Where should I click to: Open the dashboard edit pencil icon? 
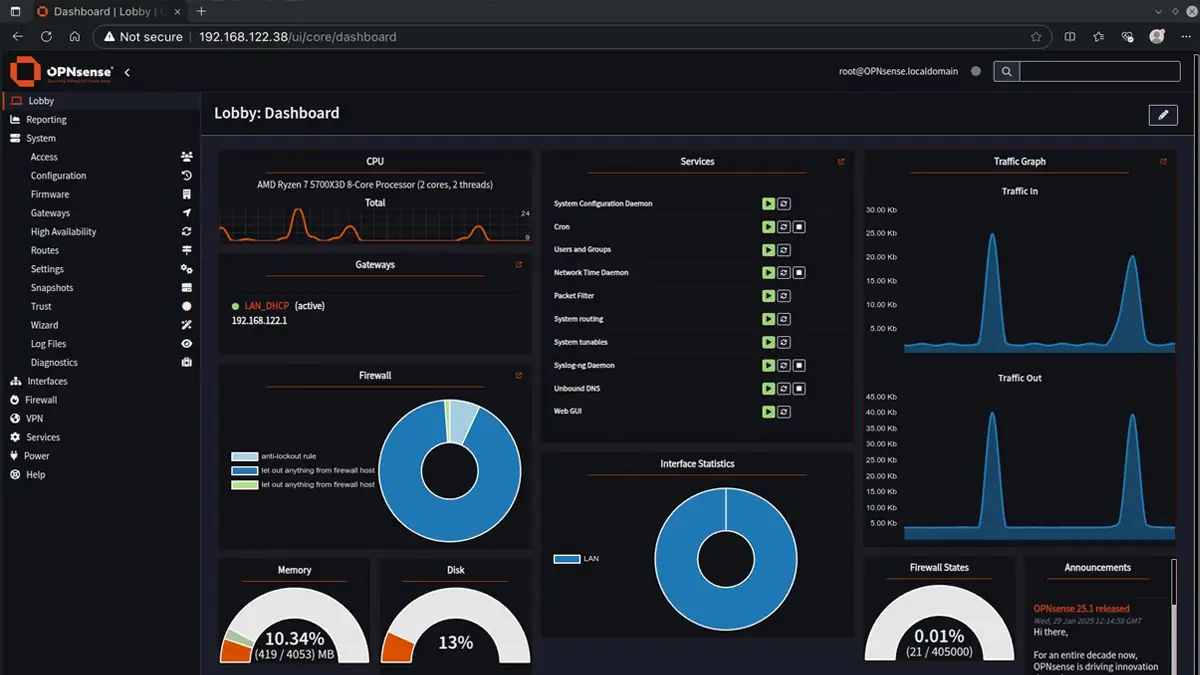click(1162, 115)
